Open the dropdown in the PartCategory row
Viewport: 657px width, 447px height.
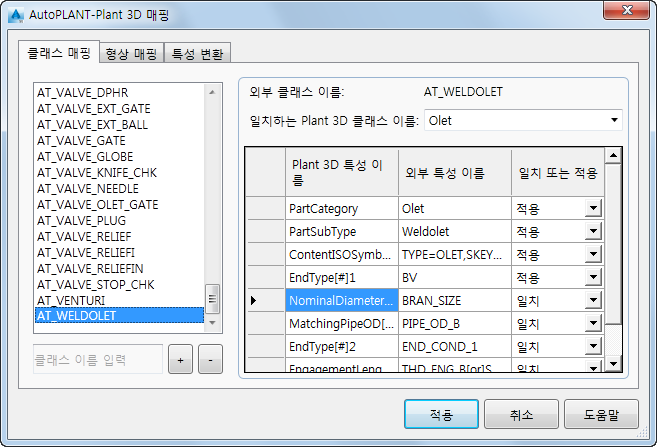tap(593, 208)
